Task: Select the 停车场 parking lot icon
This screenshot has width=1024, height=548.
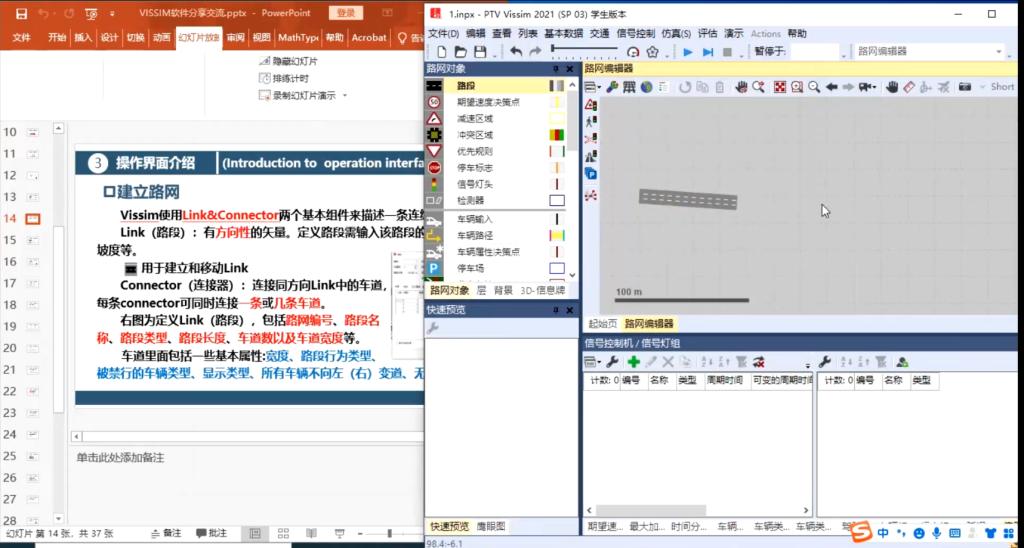Action: point(434,268)
